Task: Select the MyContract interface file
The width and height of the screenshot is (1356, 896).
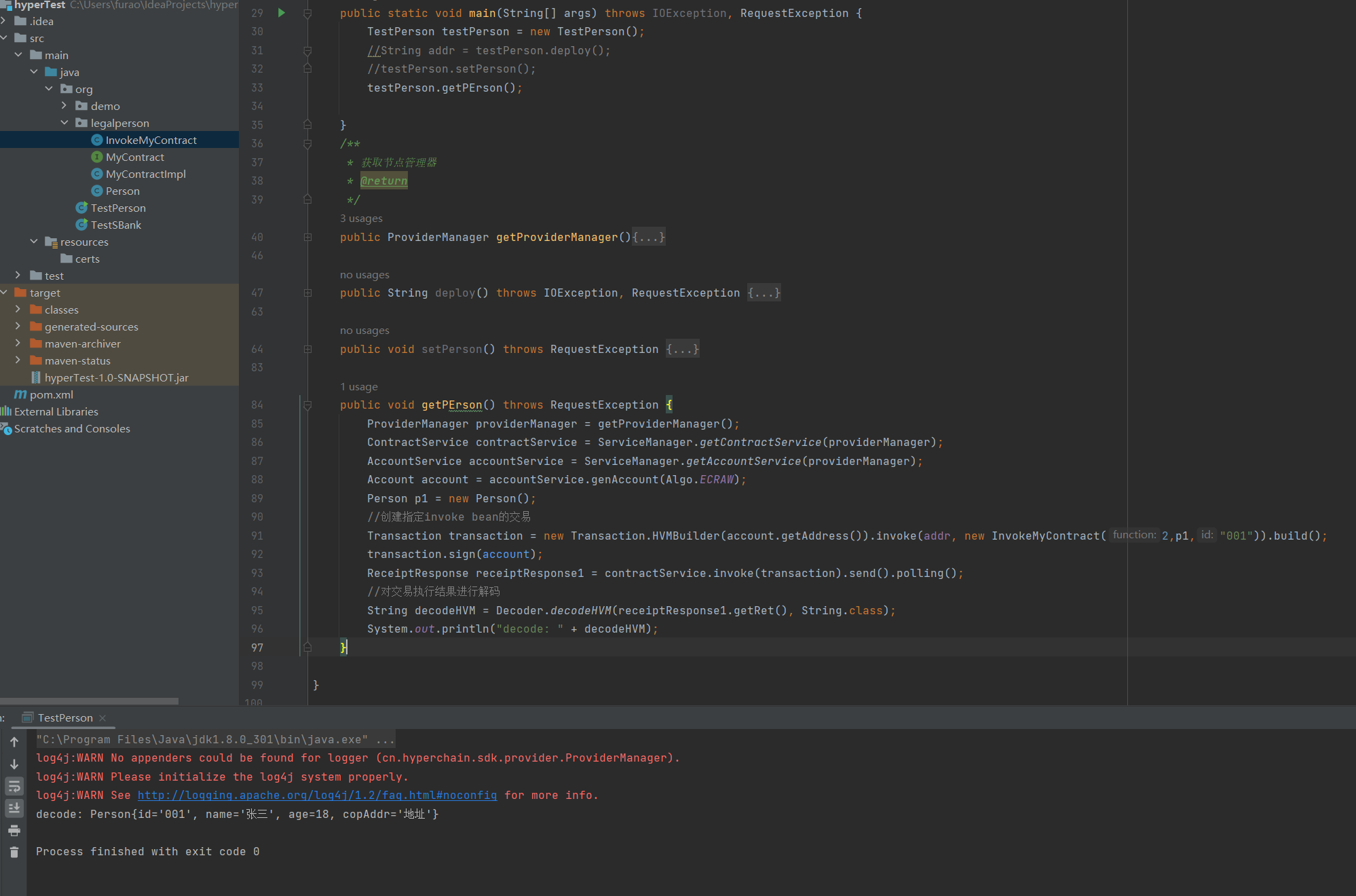Action: tap(134, 157)
